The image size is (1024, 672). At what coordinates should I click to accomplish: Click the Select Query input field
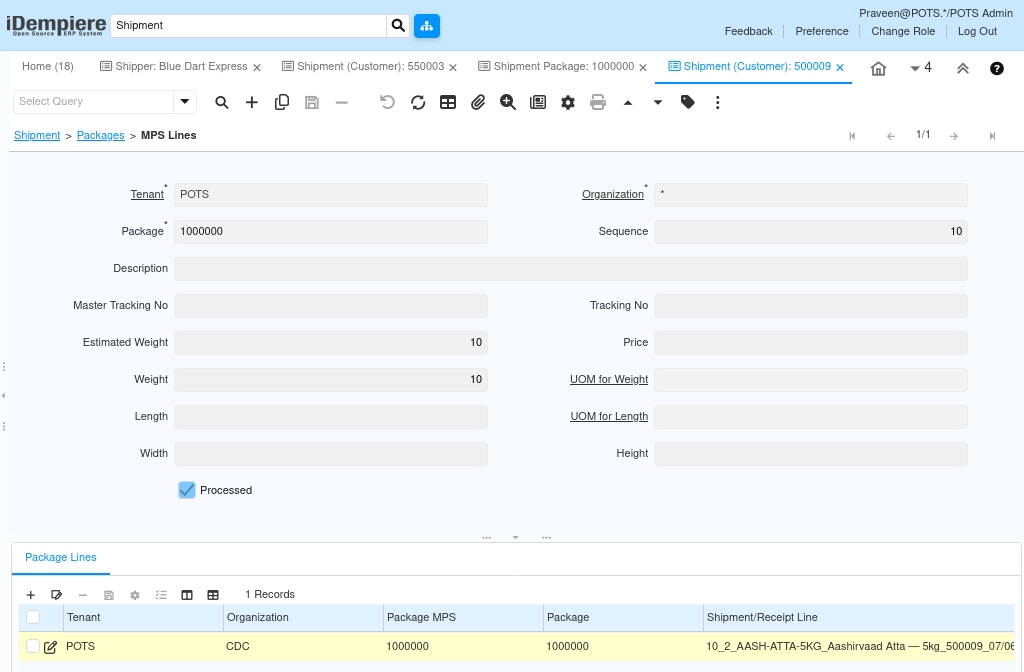click(x=93, y=102)
